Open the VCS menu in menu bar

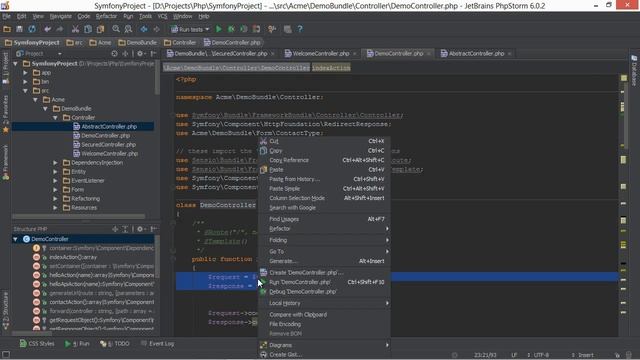click(162, 16)
